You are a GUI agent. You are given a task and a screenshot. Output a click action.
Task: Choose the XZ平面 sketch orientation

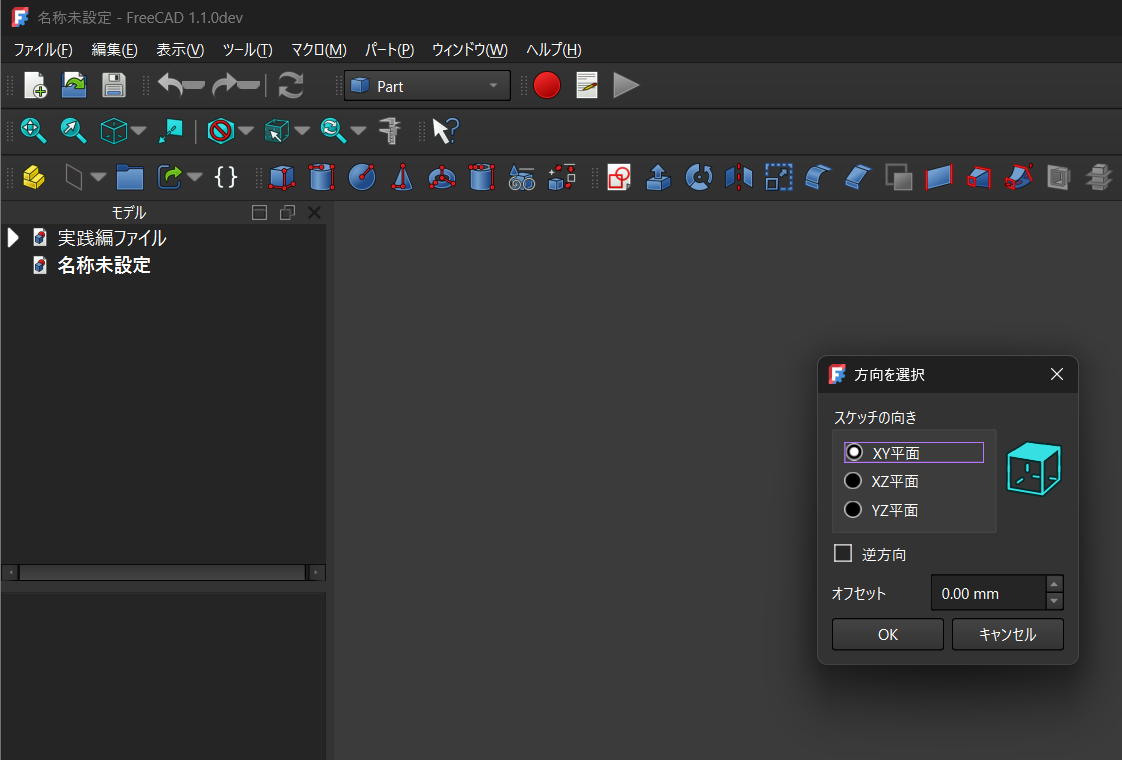click(854, 481)
